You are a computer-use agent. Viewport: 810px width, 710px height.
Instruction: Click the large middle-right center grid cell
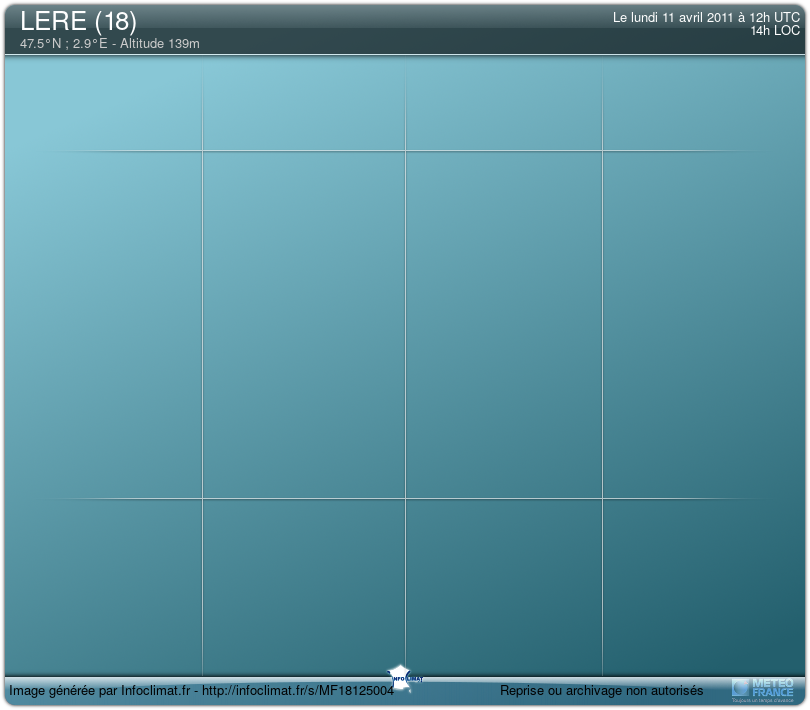click(x=503, y=325)
